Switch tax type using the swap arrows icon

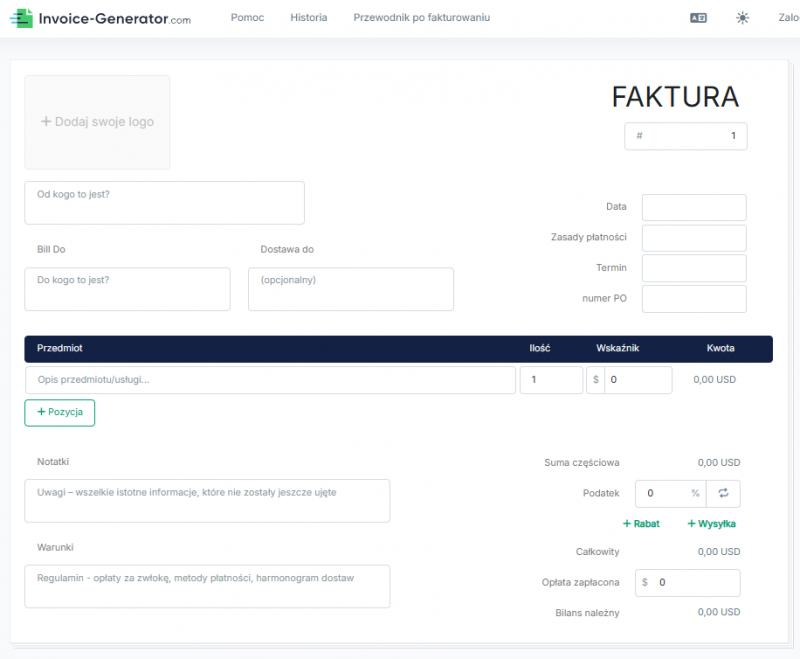(722, 493)
